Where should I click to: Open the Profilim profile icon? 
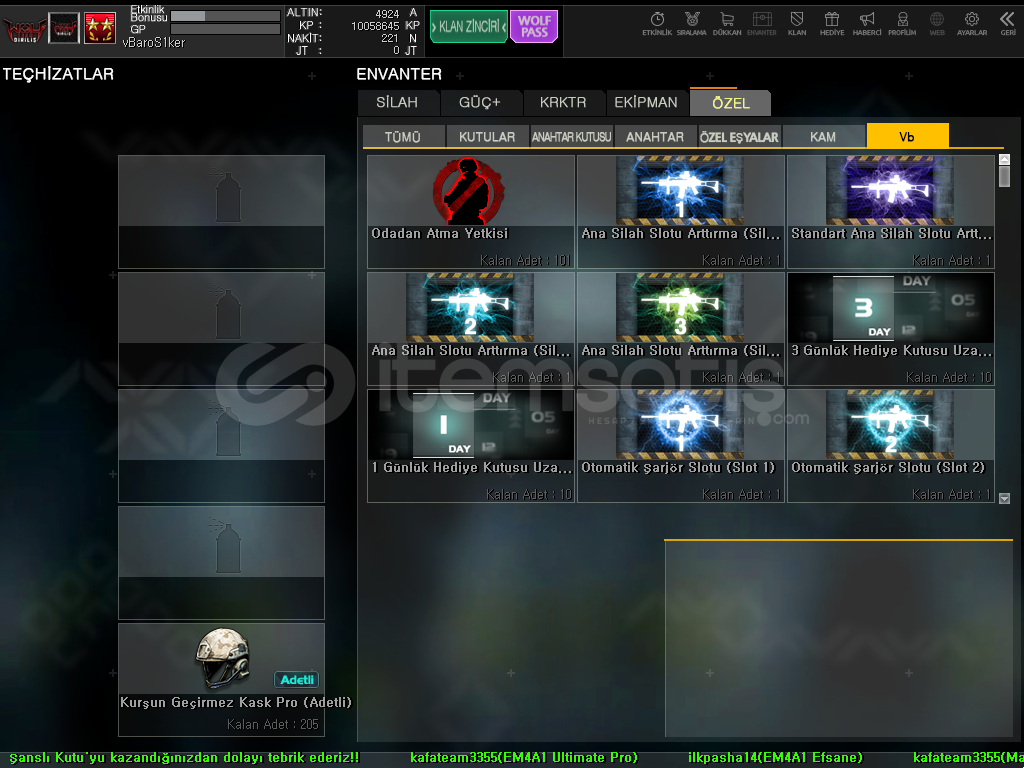click(x=902, y=24)
